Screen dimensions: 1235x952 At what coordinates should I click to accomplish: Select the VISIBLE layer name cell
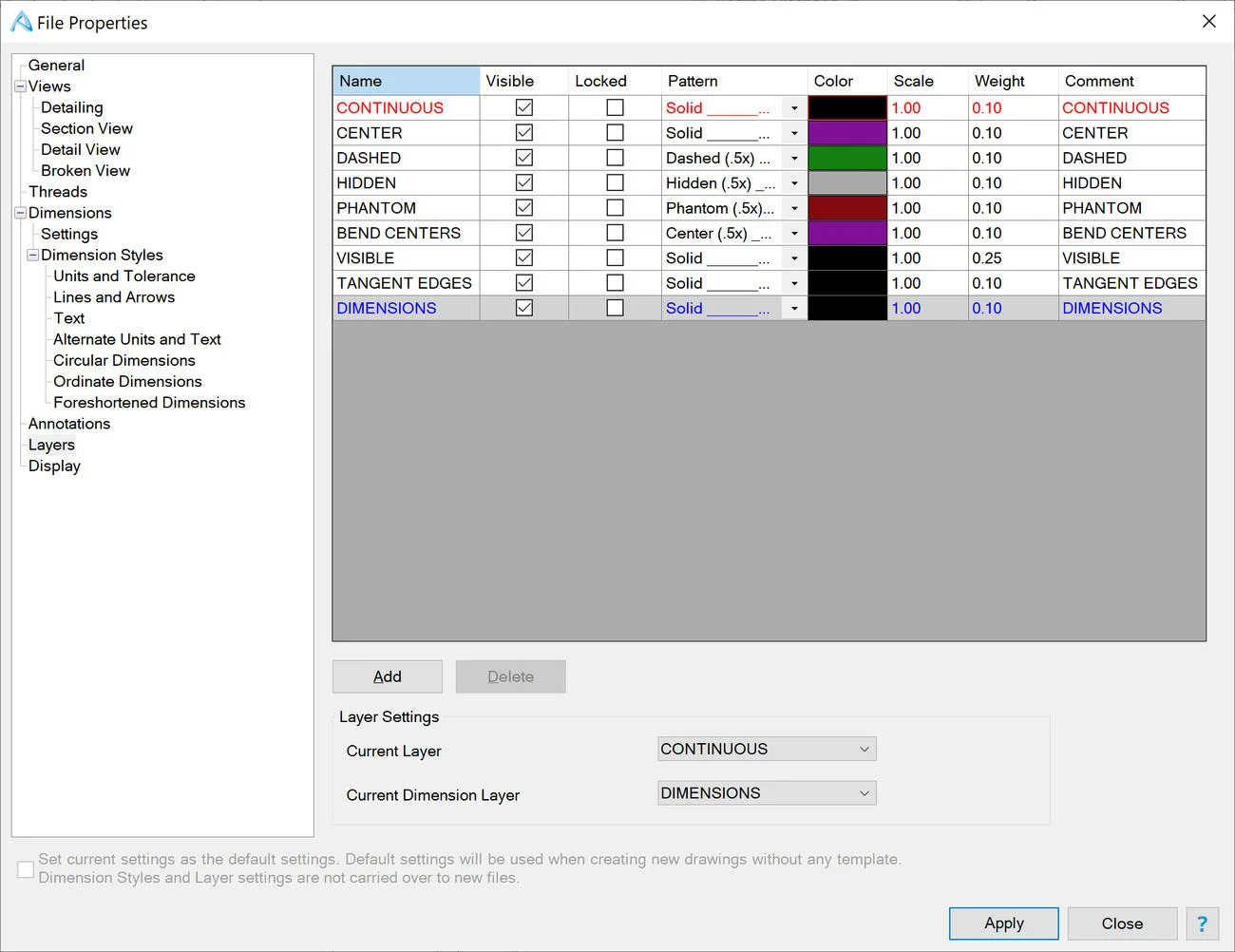[407, 258]
